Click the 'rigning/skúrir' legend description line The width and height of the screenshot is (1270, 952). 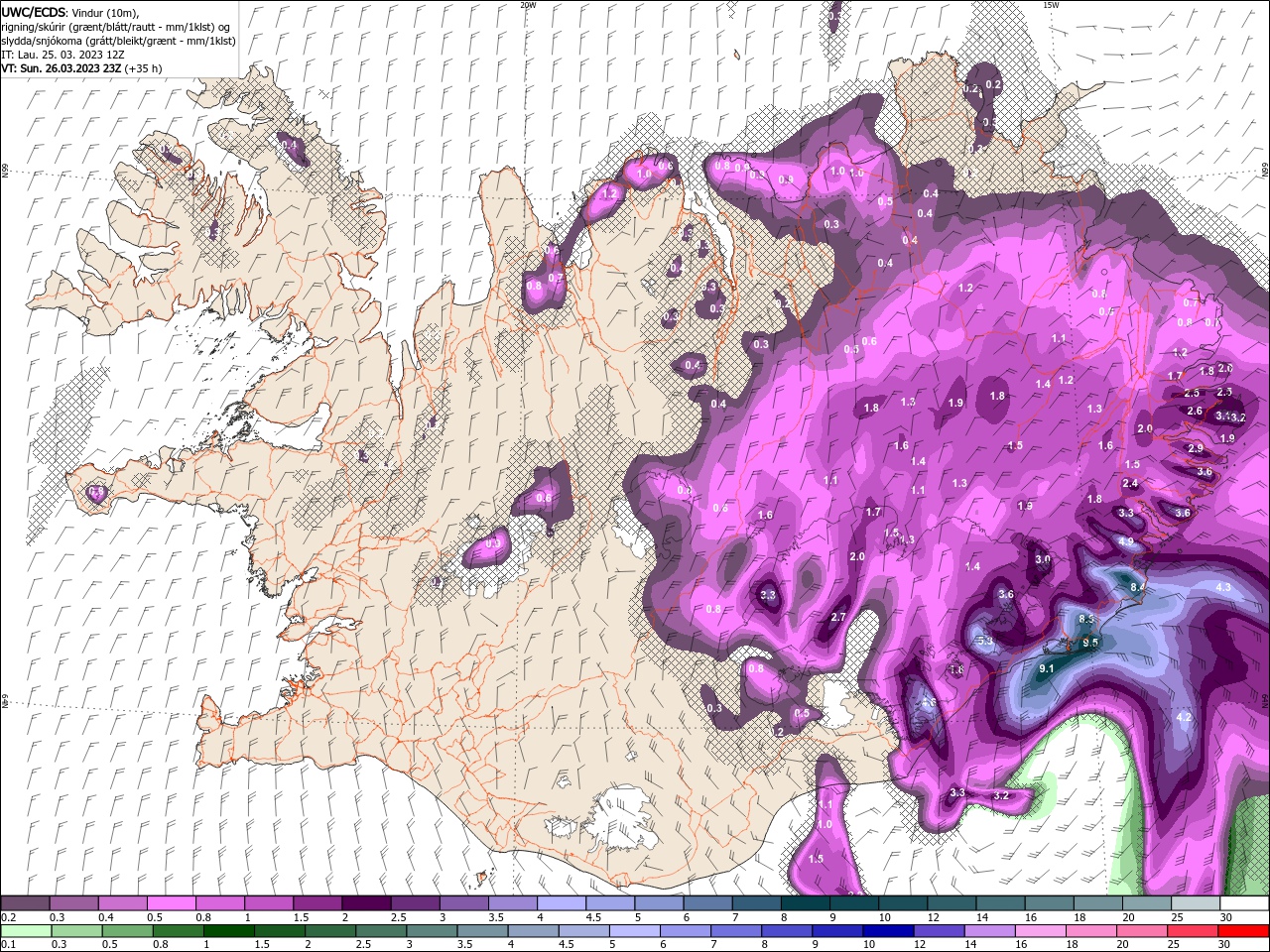[116, 27]
